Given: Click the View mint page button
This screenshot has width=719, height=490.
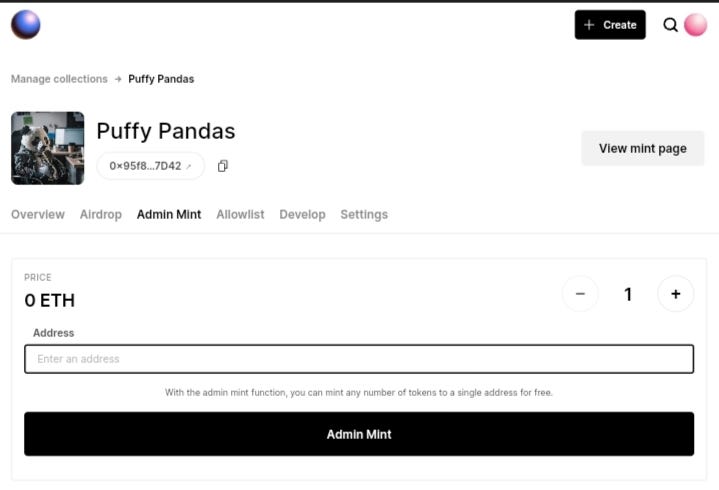Looking at the screenshot, I should pos(642,148).
